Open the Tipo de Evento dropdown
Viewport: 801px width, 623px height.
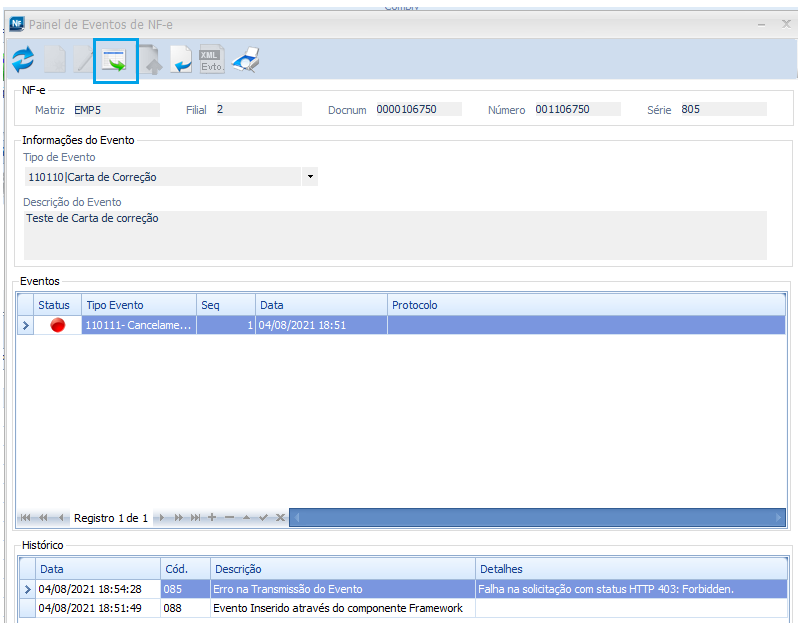click(x=310, y=177)
